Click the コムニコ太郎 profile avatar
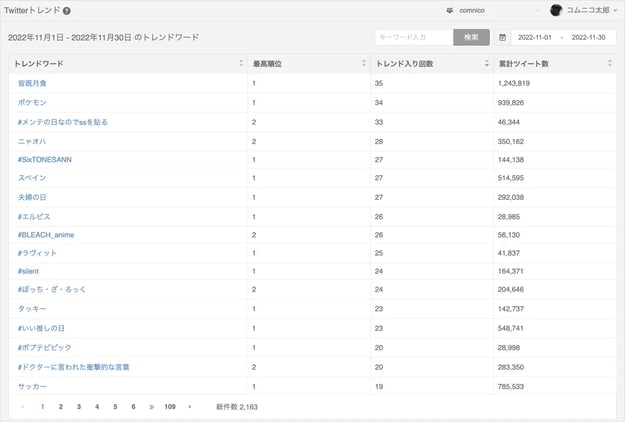 pyautogui.click(x=556, y=10)
